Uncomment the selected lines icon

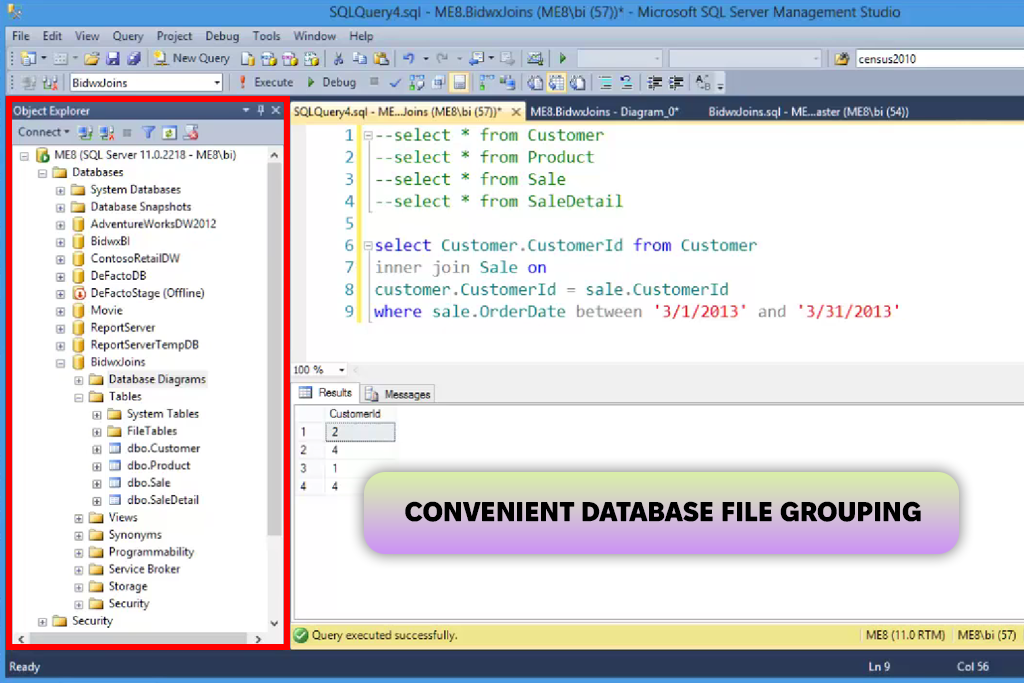pyautogui.click(x=626, y=83)
